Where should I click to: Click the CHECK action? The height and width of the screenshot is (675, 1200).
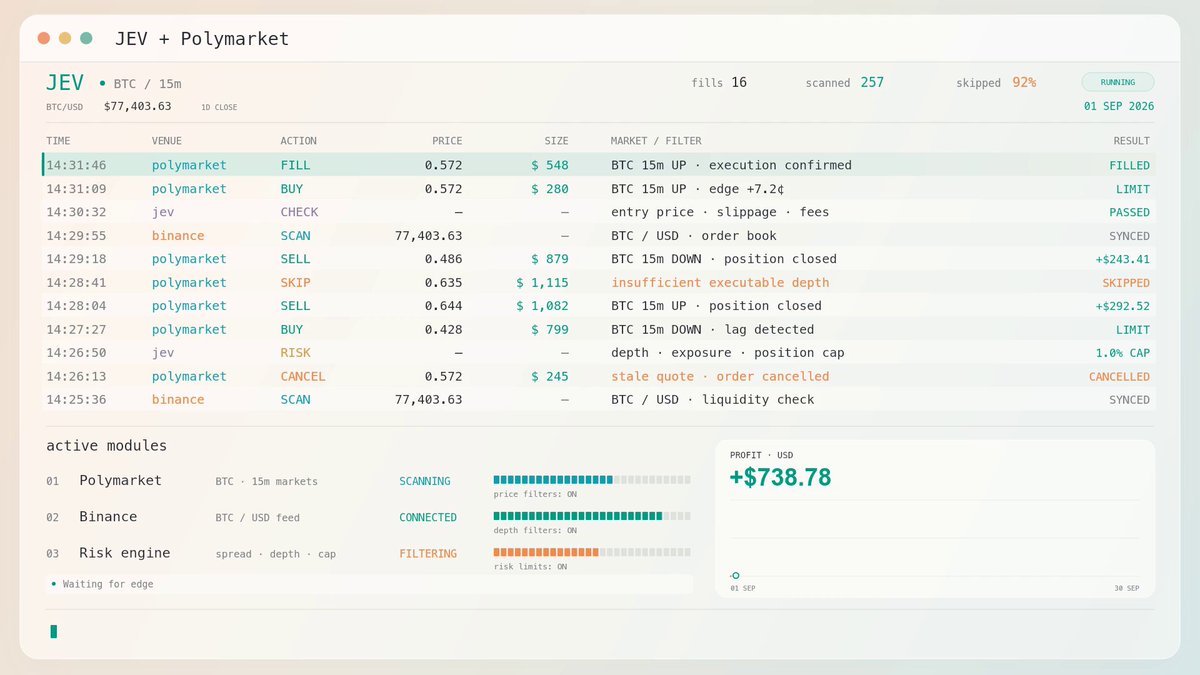point(299,212)
